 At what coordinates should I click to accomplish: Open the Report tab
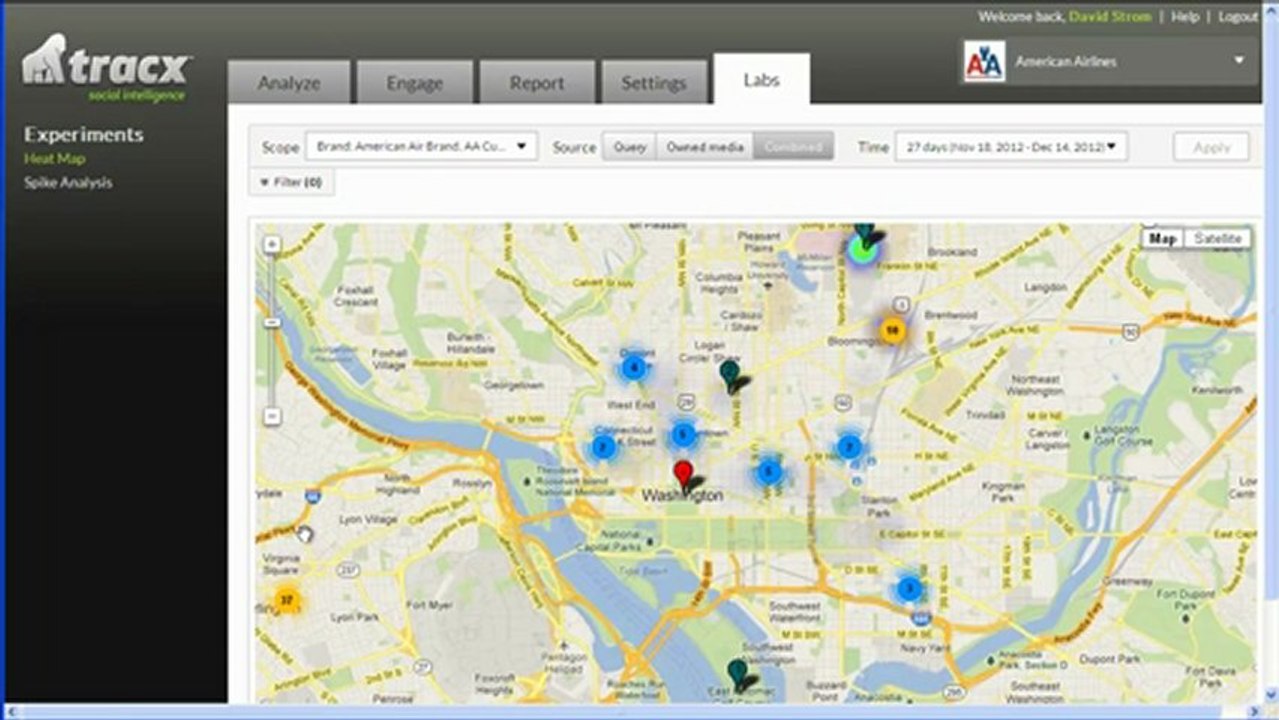pyautogui.click(x=537, y=83)
